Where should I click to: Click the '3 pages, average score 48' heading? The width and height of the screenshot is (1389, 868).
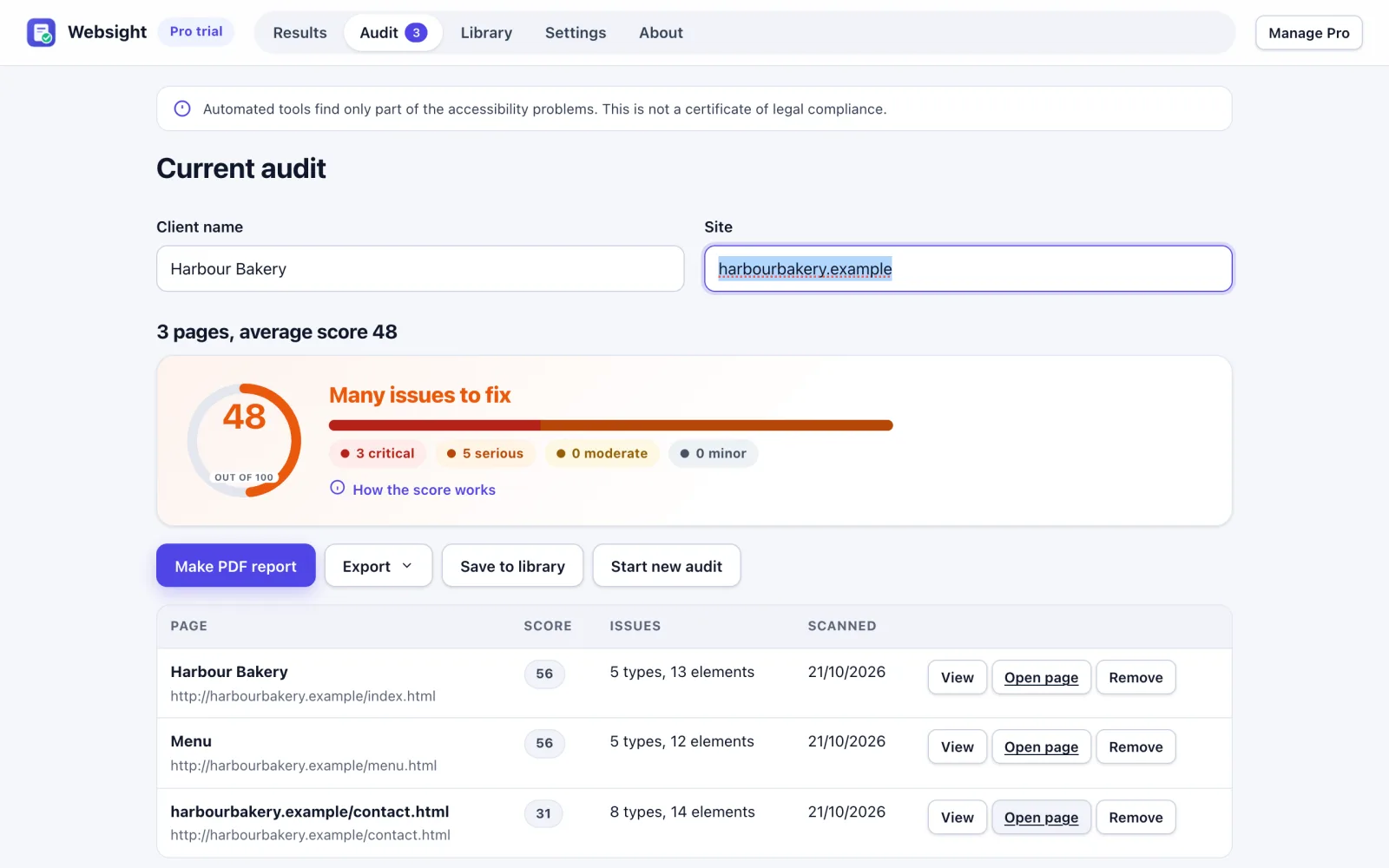[277, 332]
